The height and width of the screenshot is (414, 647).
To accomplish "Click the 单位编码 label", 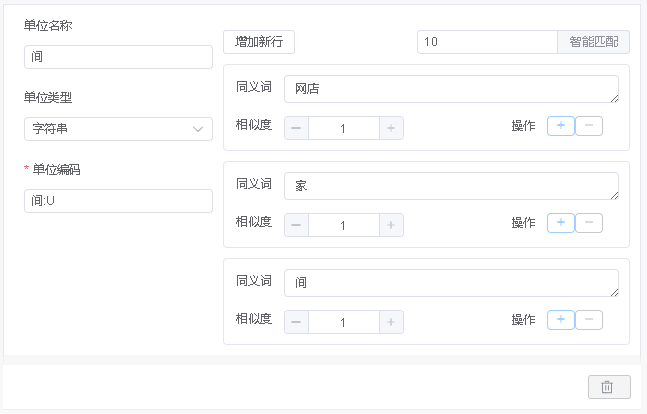I will pos(56,169).
